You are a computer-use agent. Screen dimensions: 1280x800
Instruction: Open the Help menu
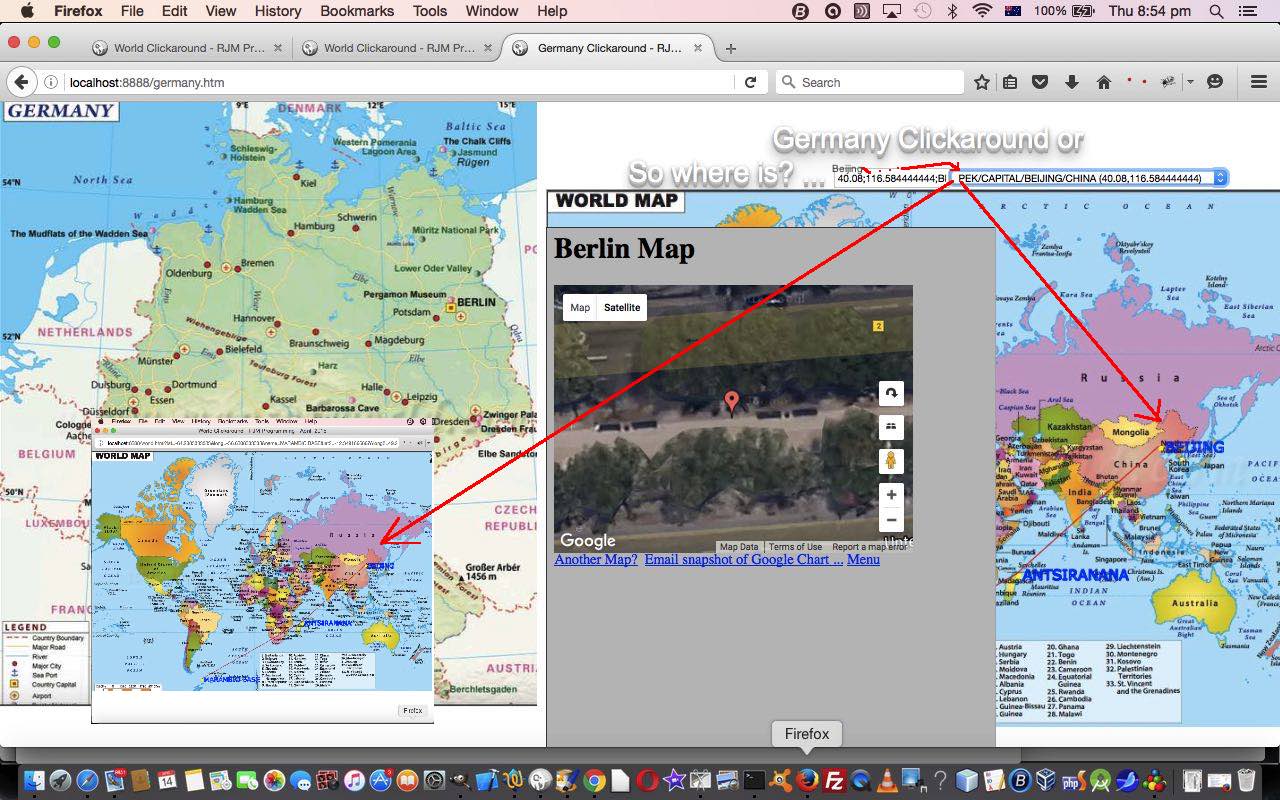552,11
